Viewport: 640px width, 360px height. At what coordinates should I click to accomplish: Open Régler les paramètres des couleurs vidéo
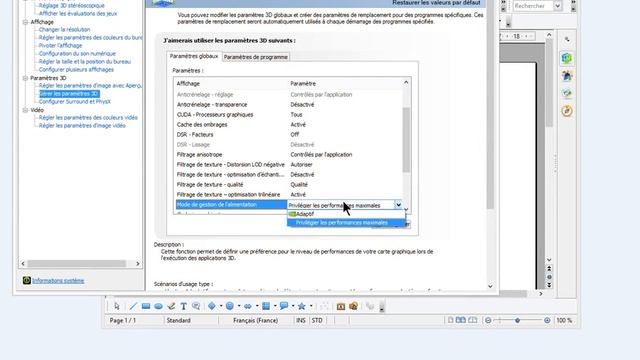(x=88, y=118)
